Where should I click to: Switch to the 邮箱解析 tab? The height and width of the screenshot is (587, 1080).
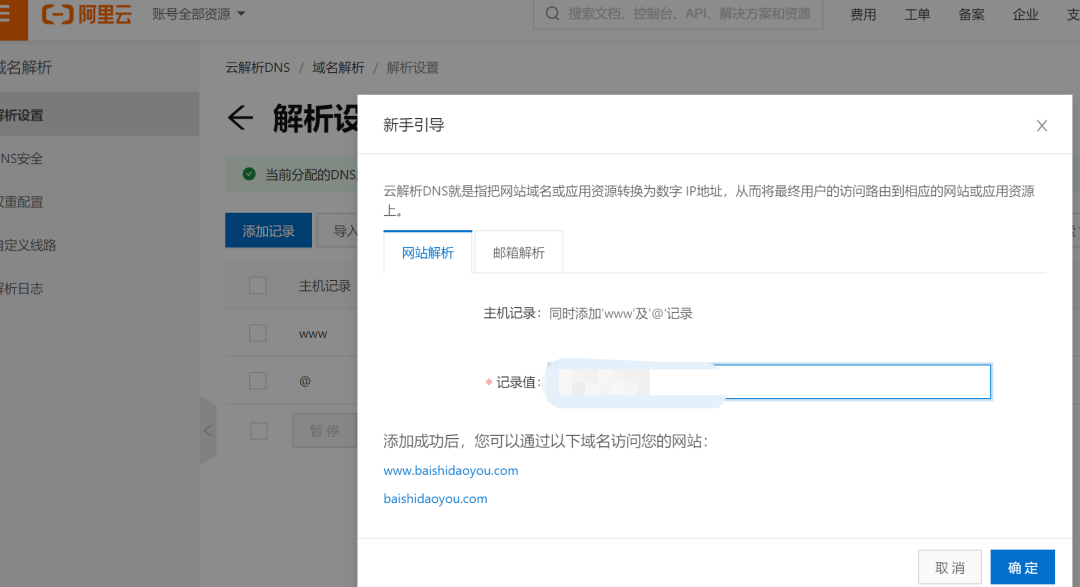pyautogui.click(x=518, y=251)
